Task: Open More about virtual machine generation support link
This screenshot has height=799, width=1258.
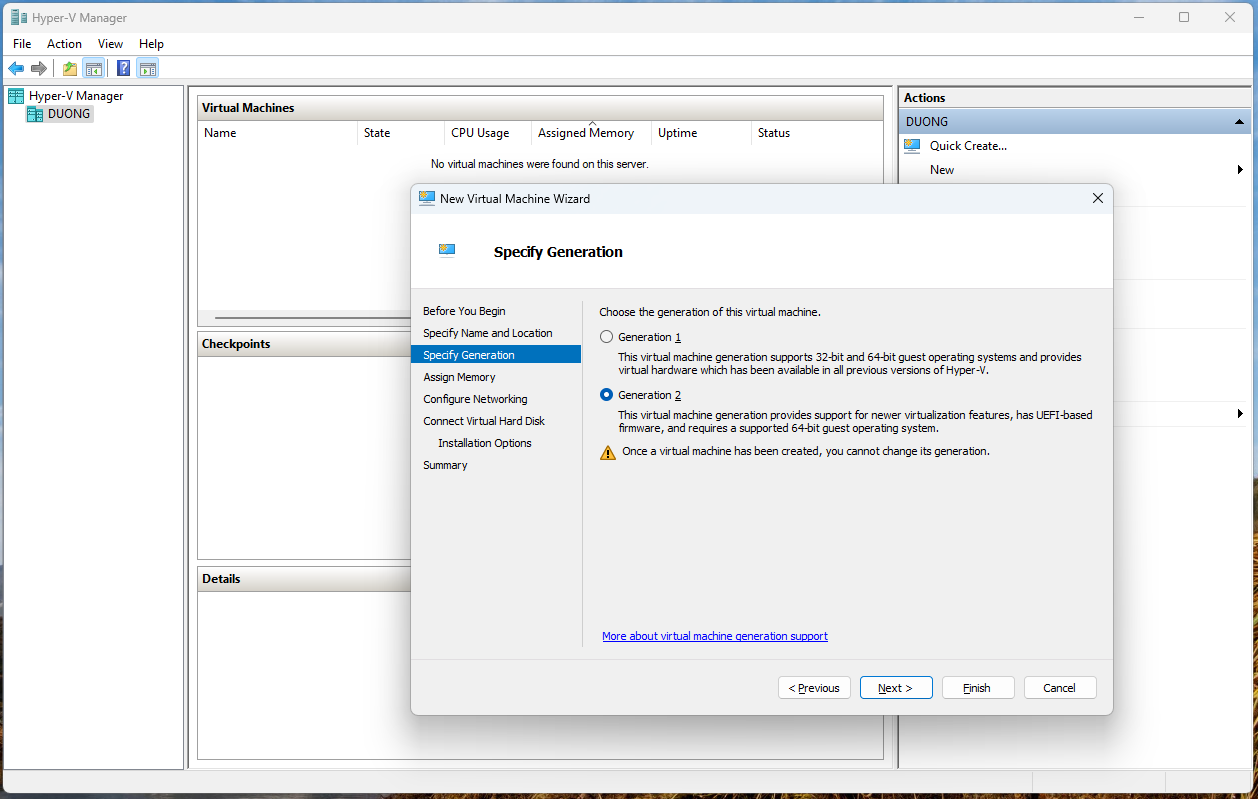Action: coord(715,636)
